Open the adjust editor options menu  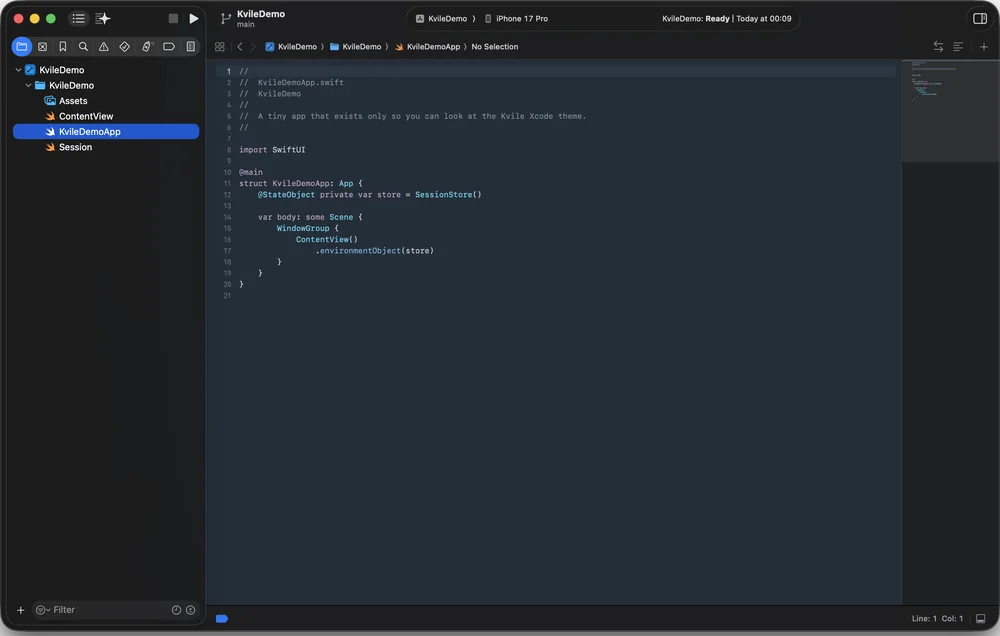[x=958, y=47]
